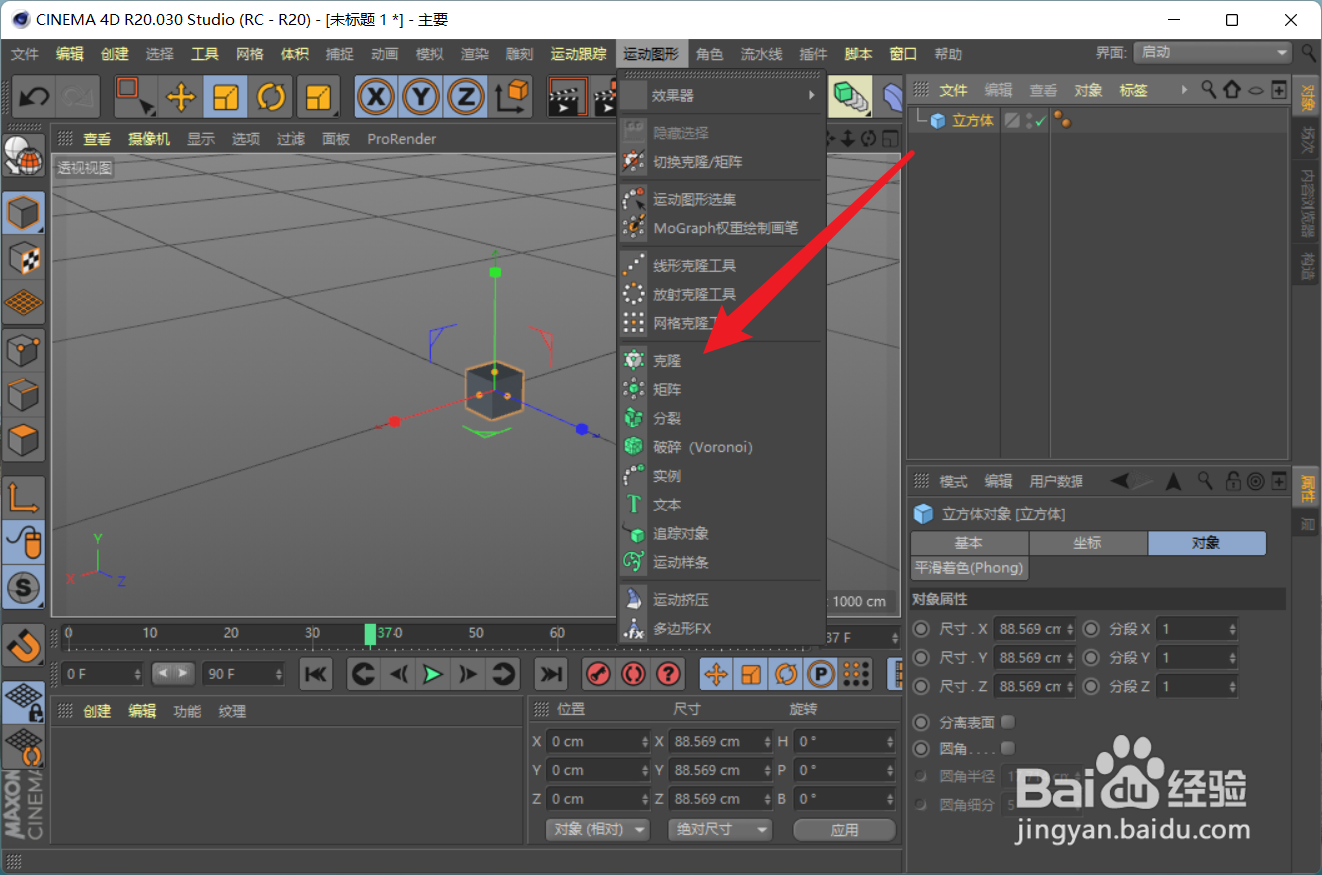
Task: Open the 文件 main menu
Action: pyautogui.click(x=24, y=54)
